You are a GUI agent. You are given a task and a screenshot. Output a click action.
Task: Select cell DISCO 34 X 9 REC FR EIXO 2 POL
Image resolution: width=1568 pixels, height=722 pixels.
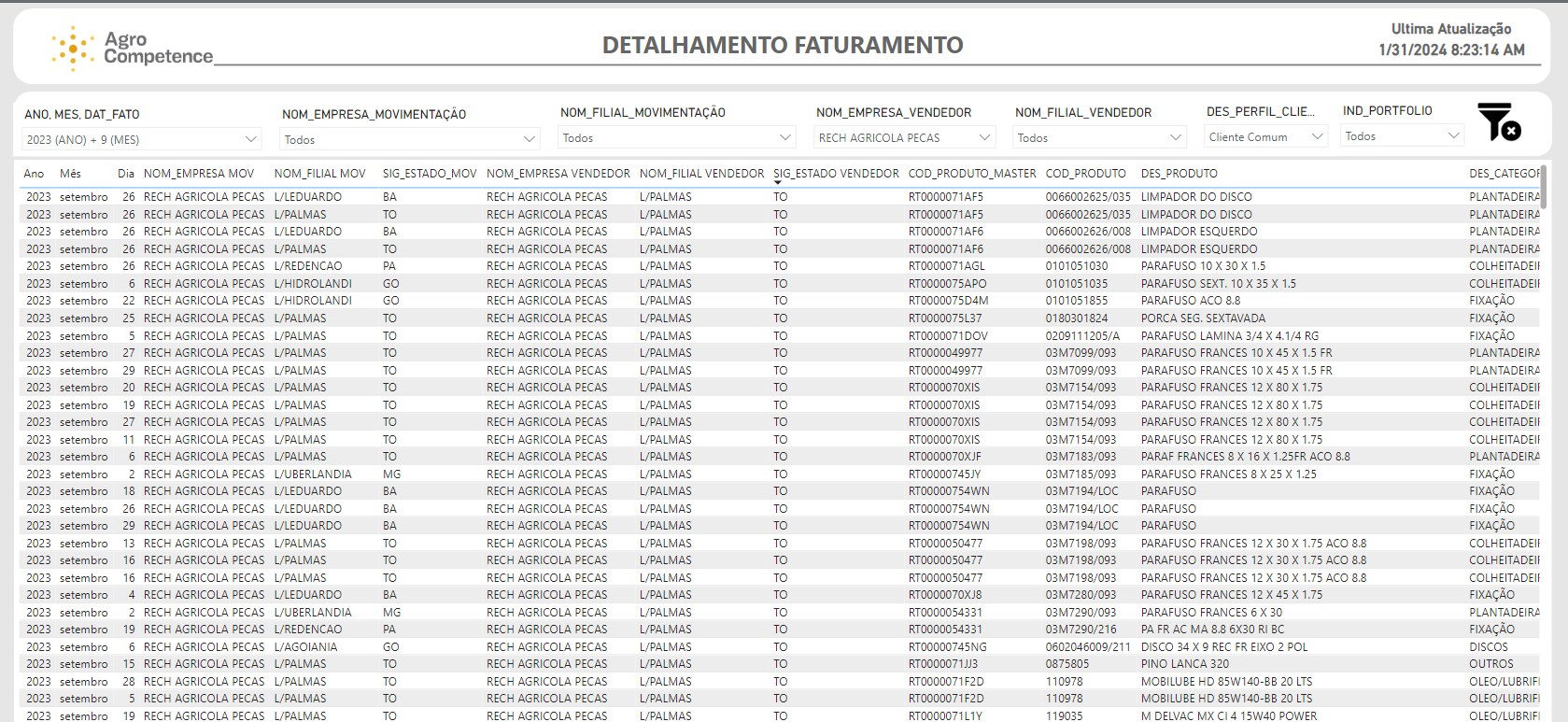tap(1223, 647)
